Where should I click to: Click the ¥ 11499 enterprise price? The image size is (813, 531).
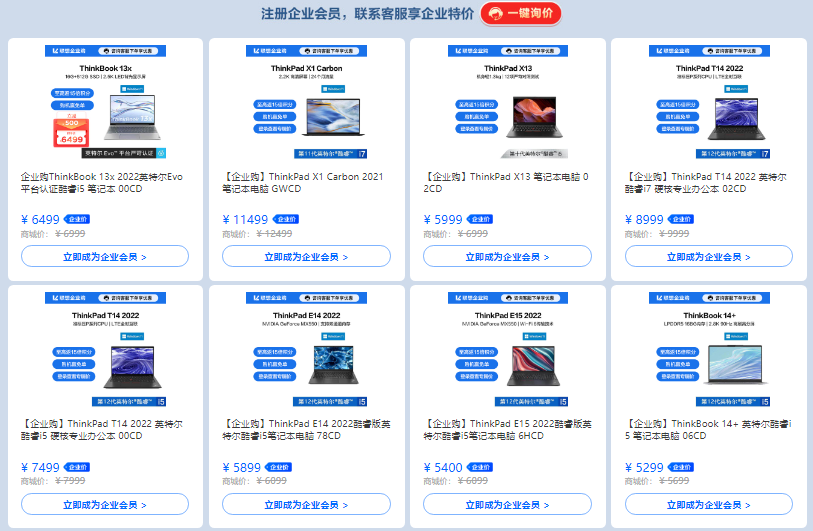[x=245, y=219]
